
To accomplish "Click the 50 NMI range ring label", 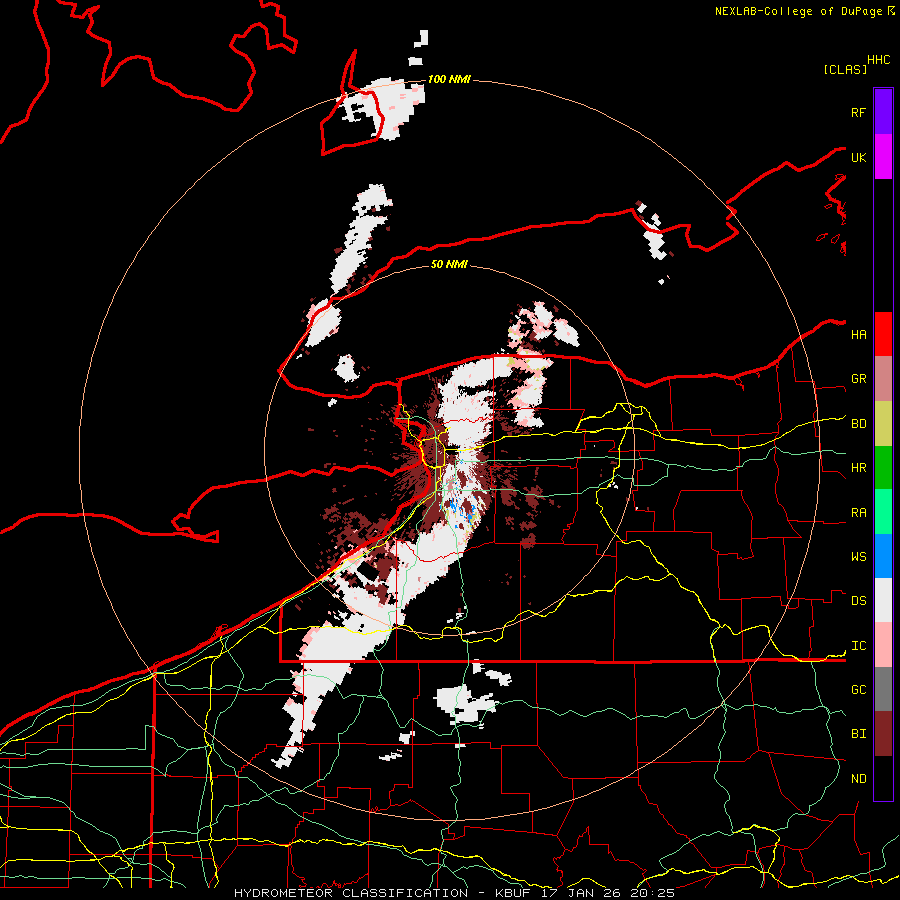I will pos(449,264).
